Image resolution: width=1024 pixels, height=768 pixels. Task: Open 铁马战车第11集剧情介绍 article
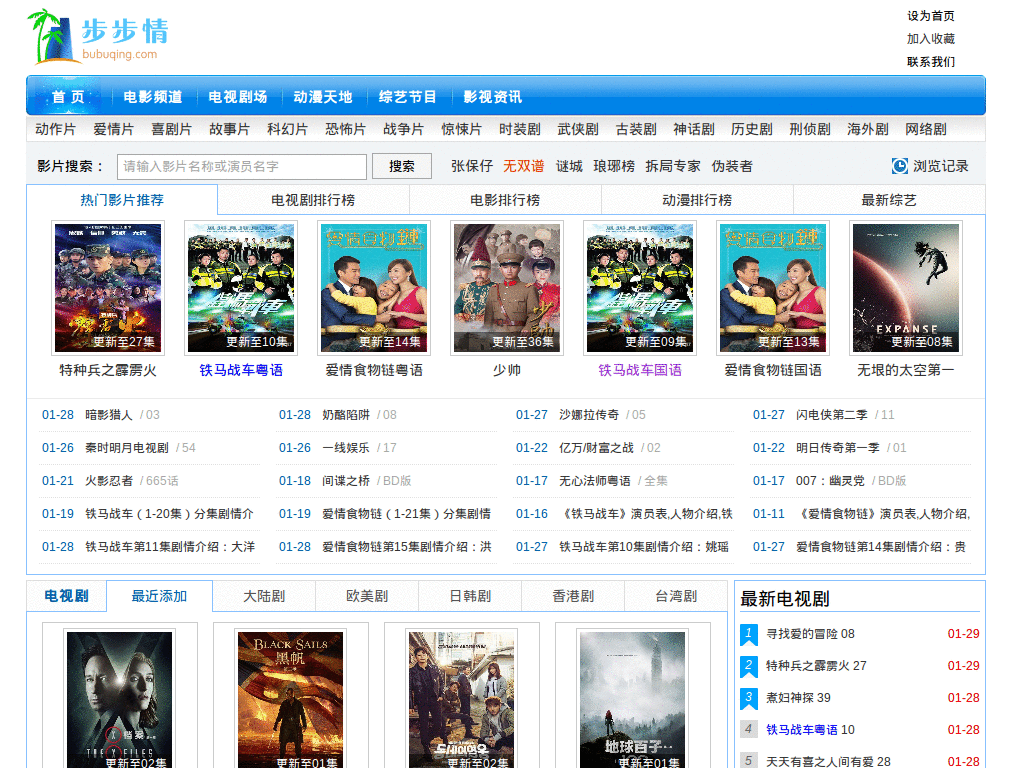pos(170,547)
